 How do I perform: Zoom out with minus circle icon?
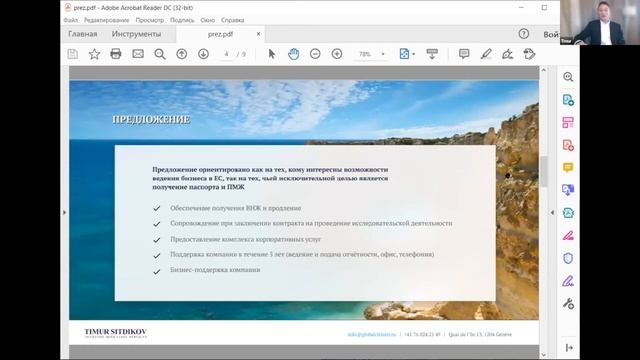coord(315,54)
